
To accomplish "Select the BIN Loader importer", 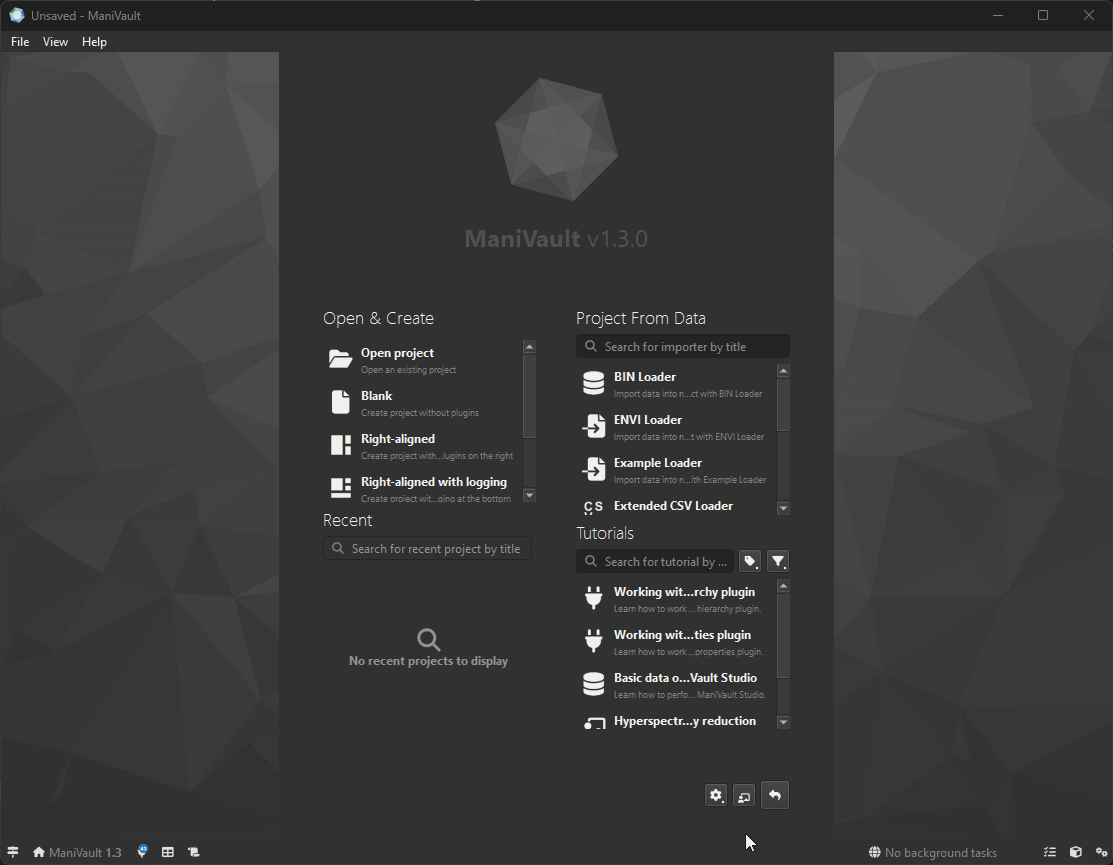I will coord(676,384).
